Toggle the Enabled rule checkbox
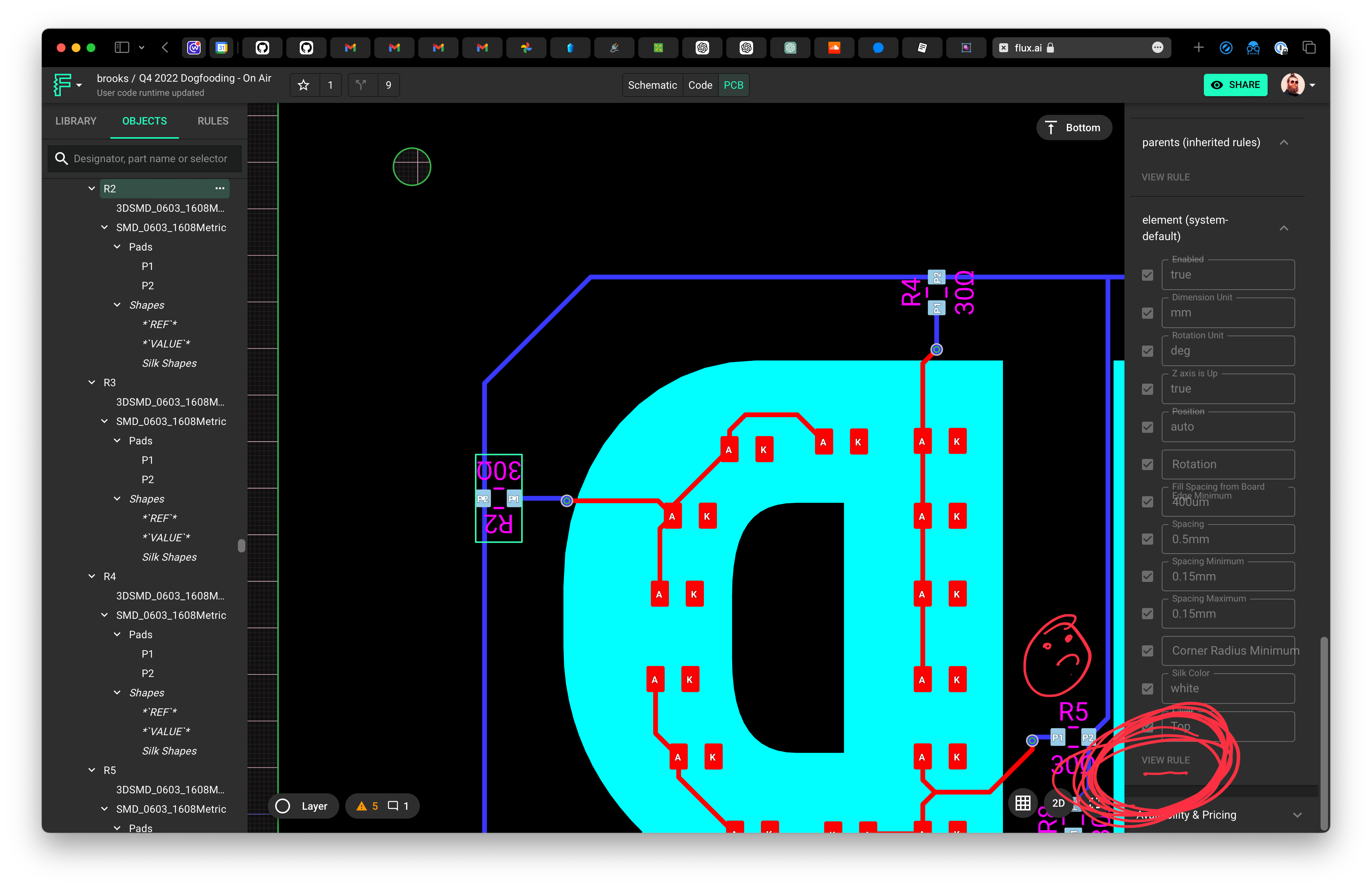Viewport: 1372px width, 888px height. [x=1147, y=275]
